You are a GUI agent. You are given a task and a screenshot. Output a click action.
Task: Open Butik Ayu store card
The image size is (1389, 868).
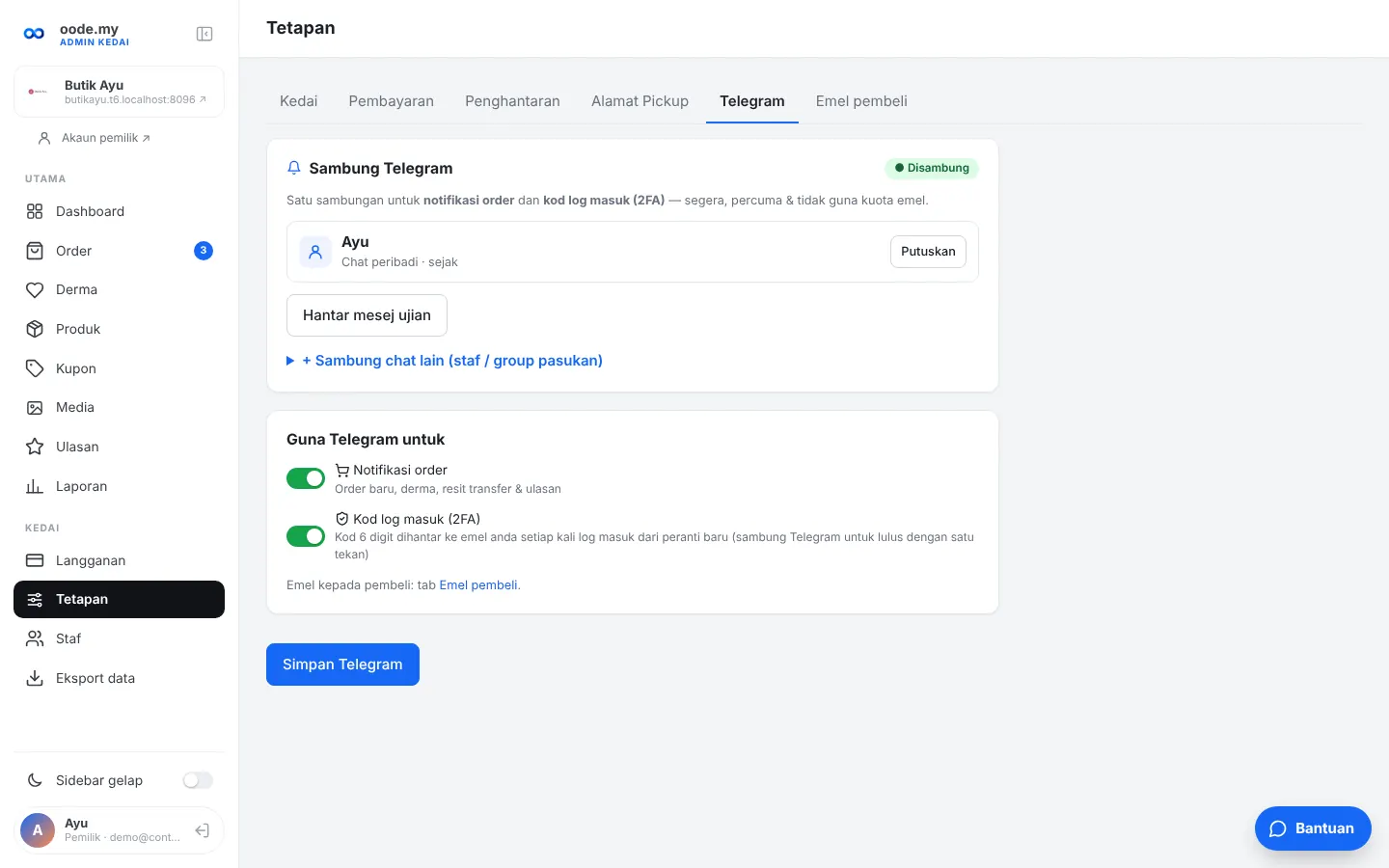(119, 92)
